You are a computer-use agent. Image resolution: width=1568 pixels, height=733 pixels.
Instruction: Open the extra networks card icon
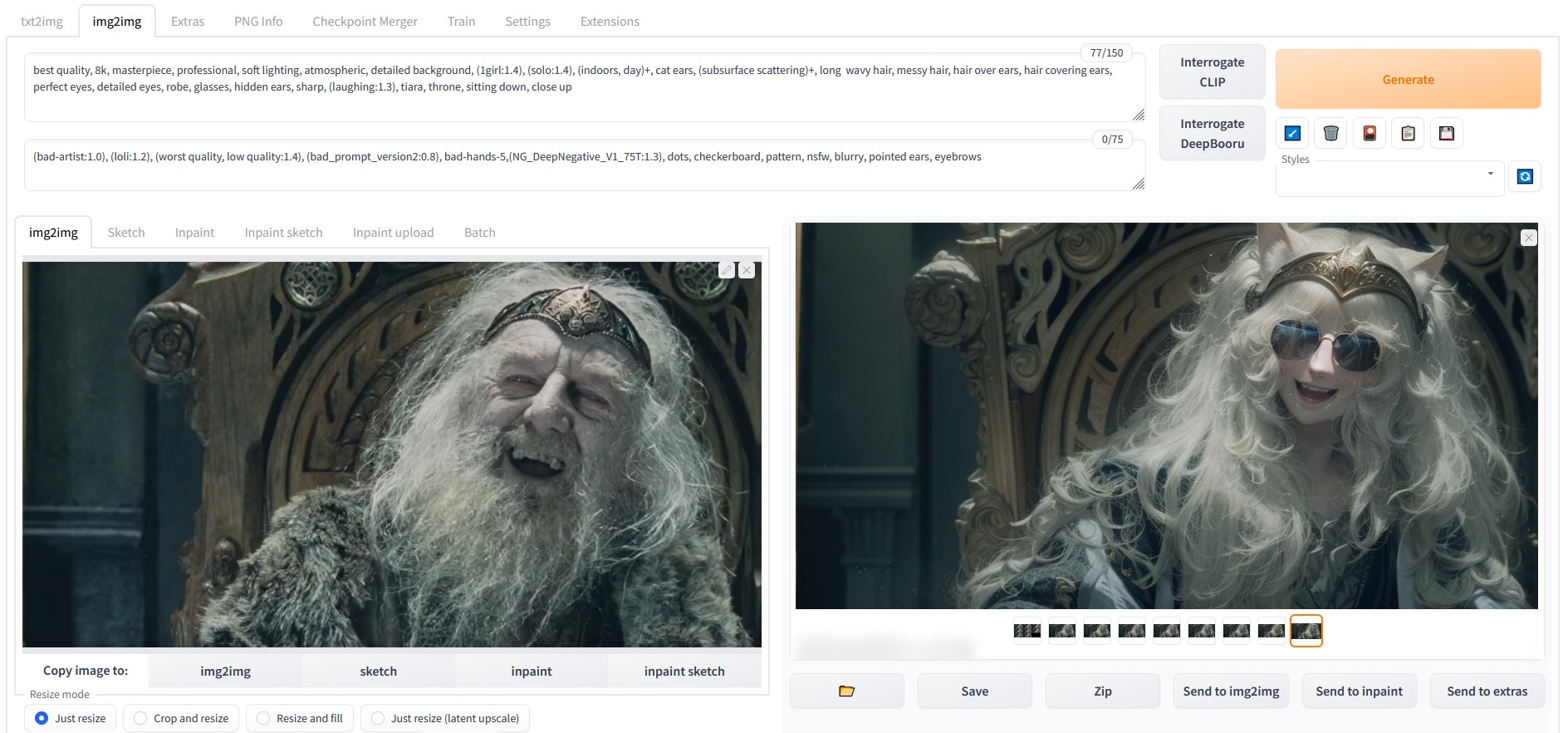[1370, 133]
